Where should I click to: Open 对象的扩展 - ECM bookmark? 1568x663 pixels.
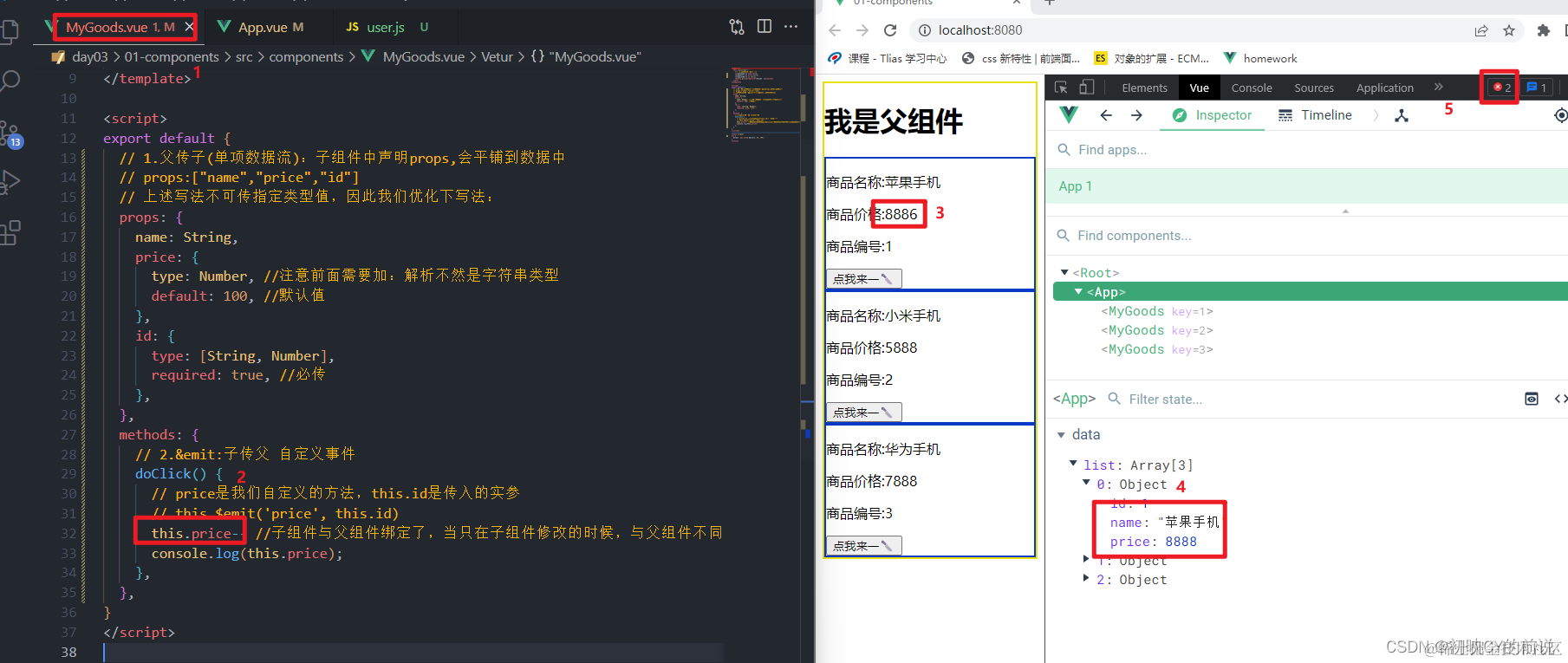(1152, 58)
